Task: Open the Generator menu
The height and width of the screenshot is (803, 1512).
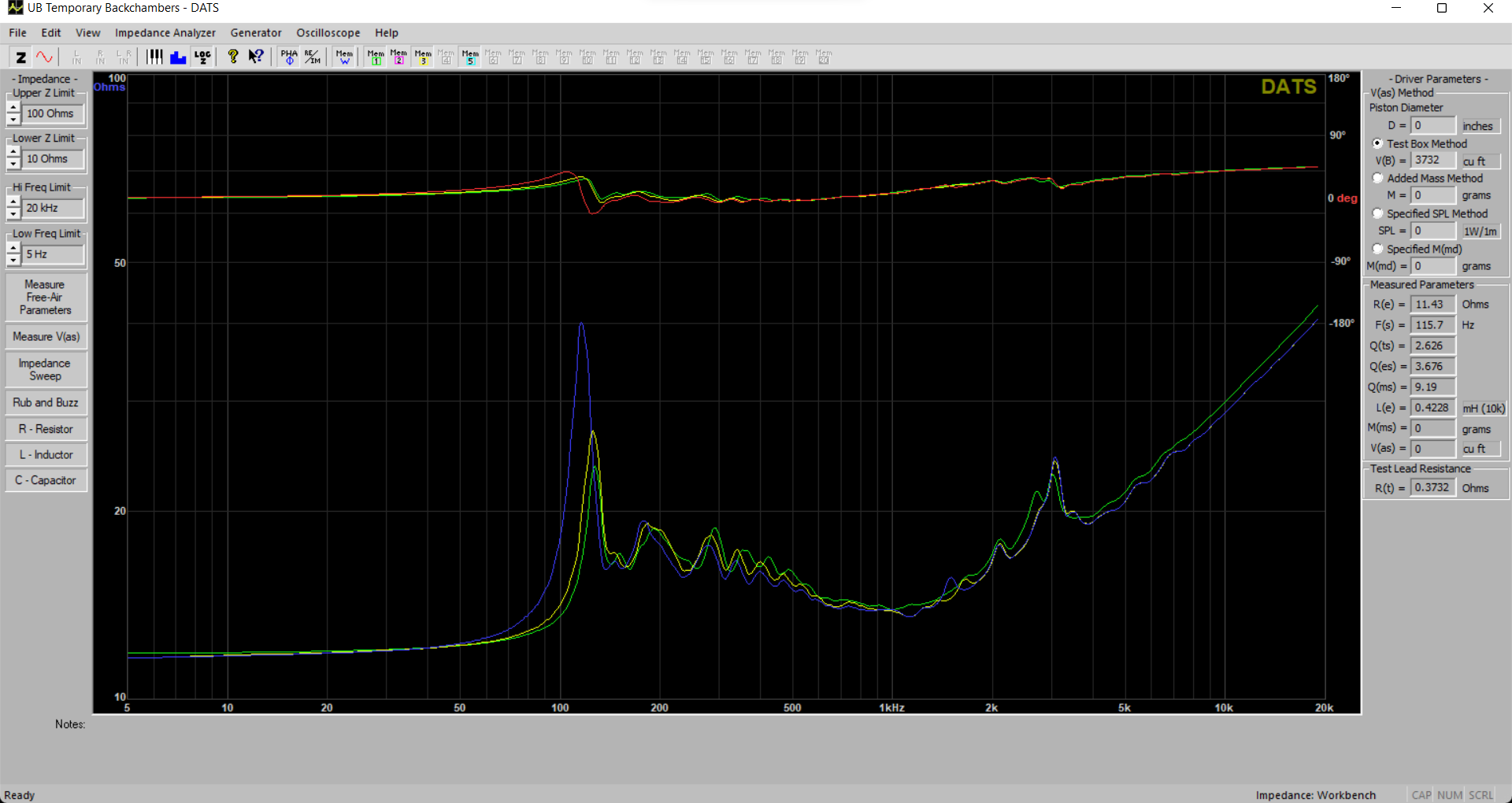Action: (256, 32)
